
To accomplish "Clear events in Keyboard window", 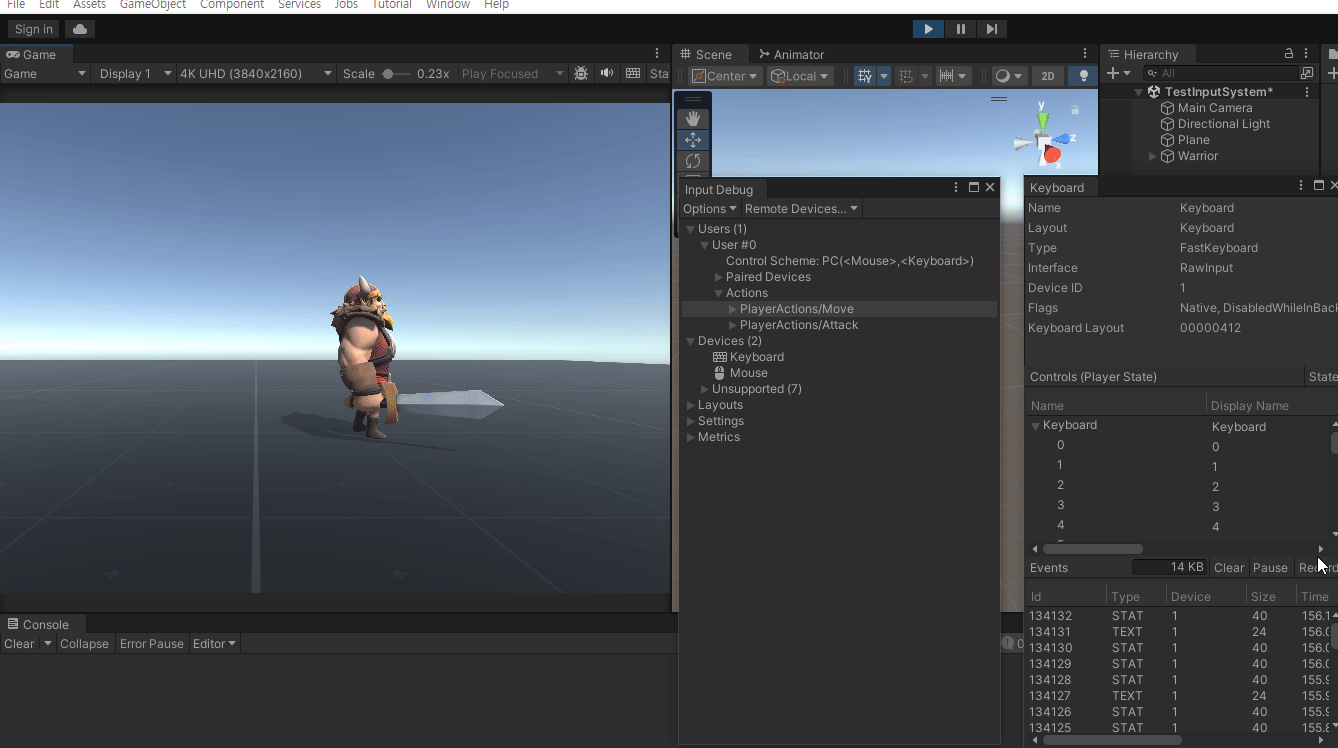I will tap(1229, 568).
